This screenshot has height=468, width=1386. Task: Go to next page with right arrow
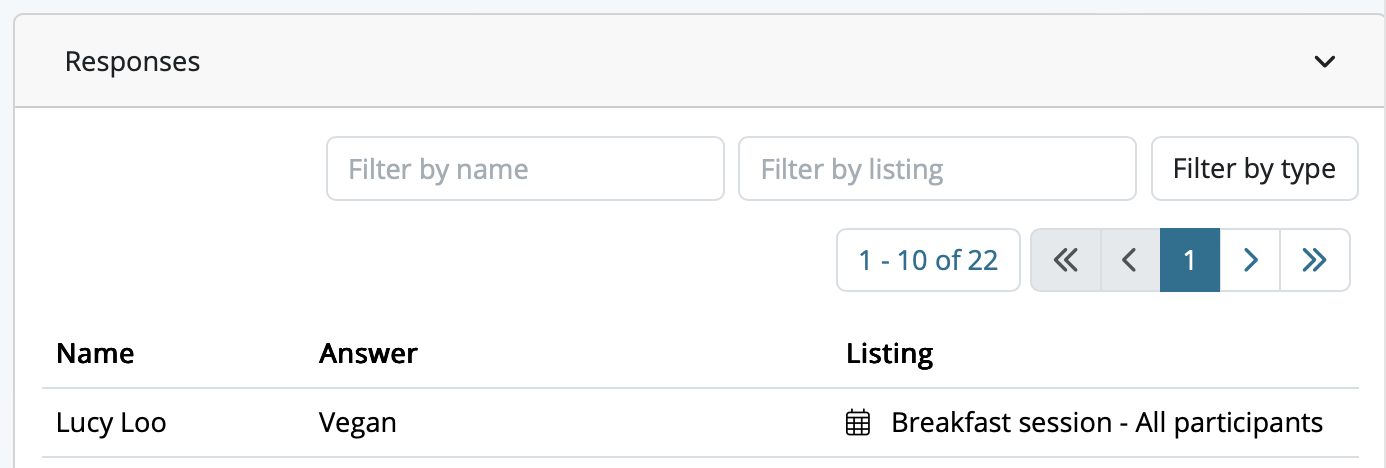pyautogui.click(x=1250, y=260)
